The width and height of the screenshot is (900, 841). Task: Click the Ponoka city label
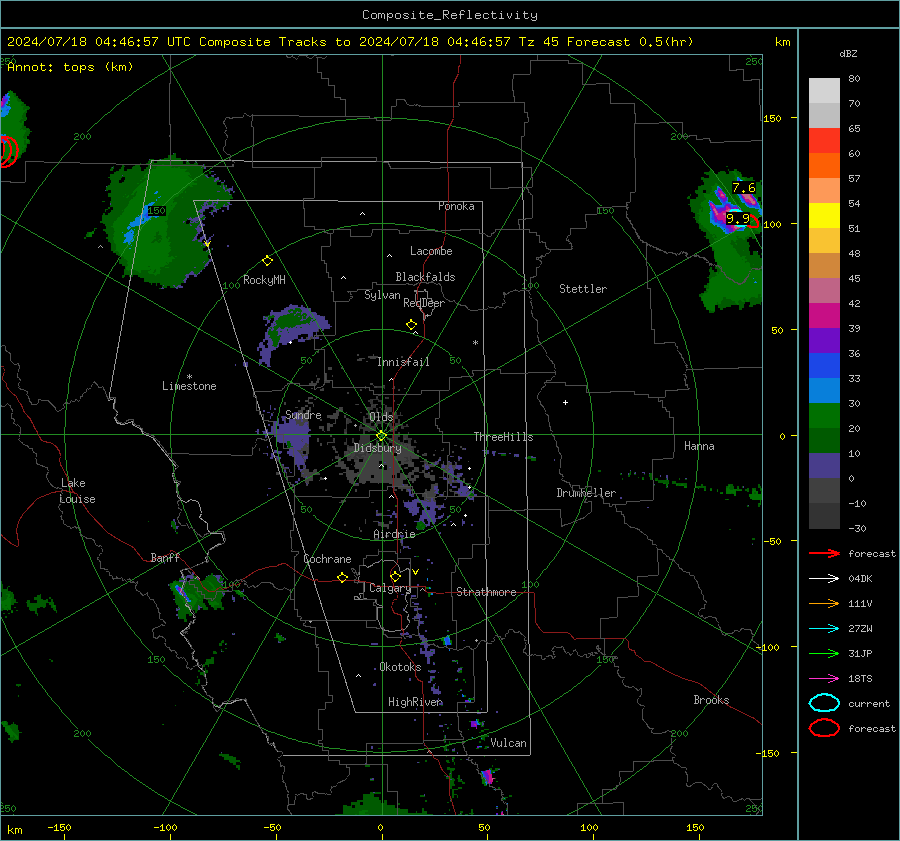point(456,206)
